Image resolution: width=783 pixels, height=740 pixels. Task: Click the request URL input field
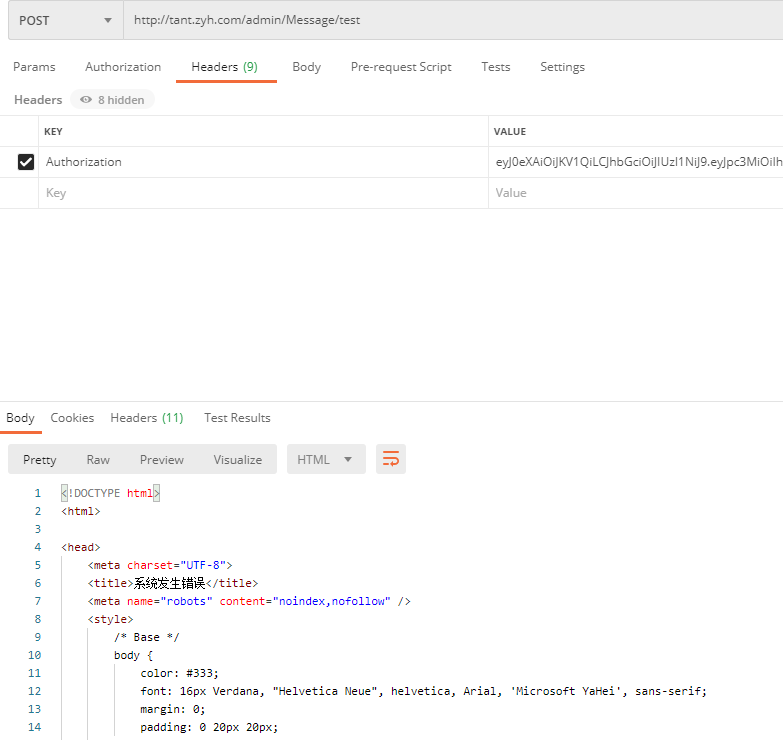(453, 20)
